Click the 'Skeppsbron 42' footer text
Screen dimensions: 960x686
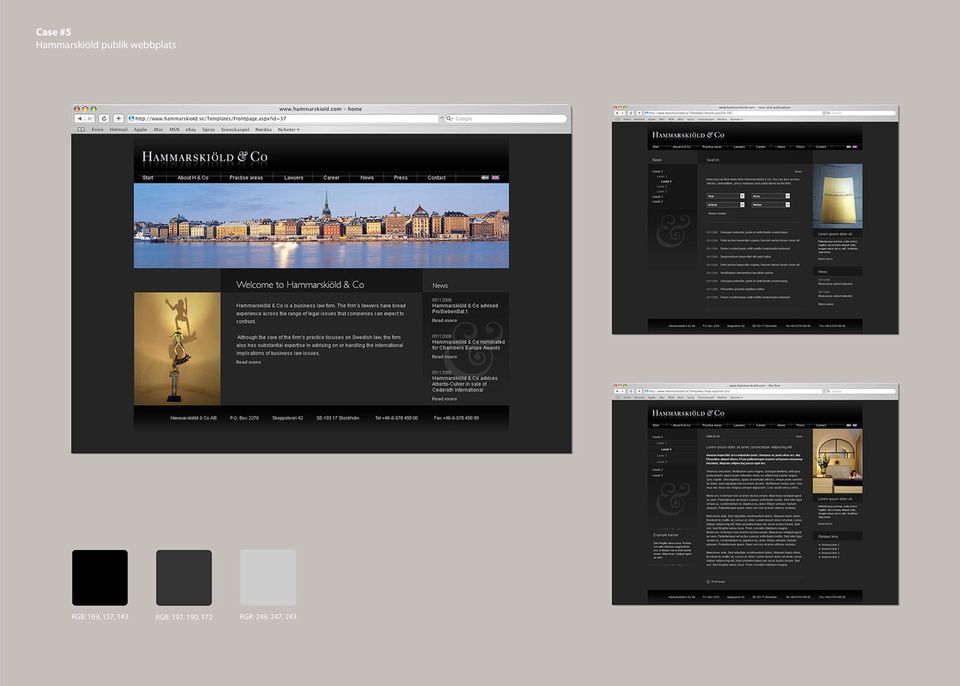[x=288, y=418]
